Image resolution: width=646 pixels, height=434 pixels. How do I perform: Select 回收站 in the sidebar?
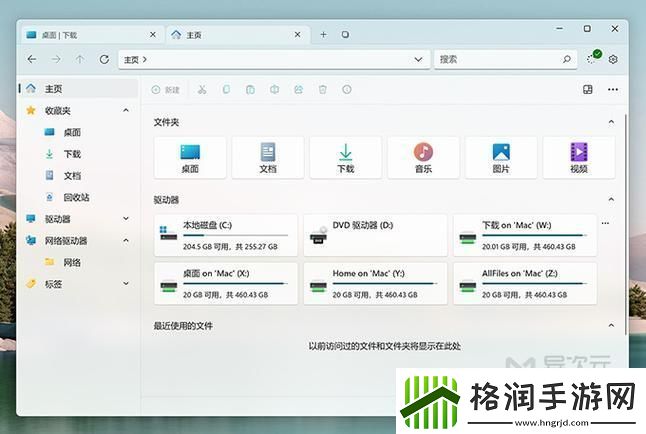point(79,197)
